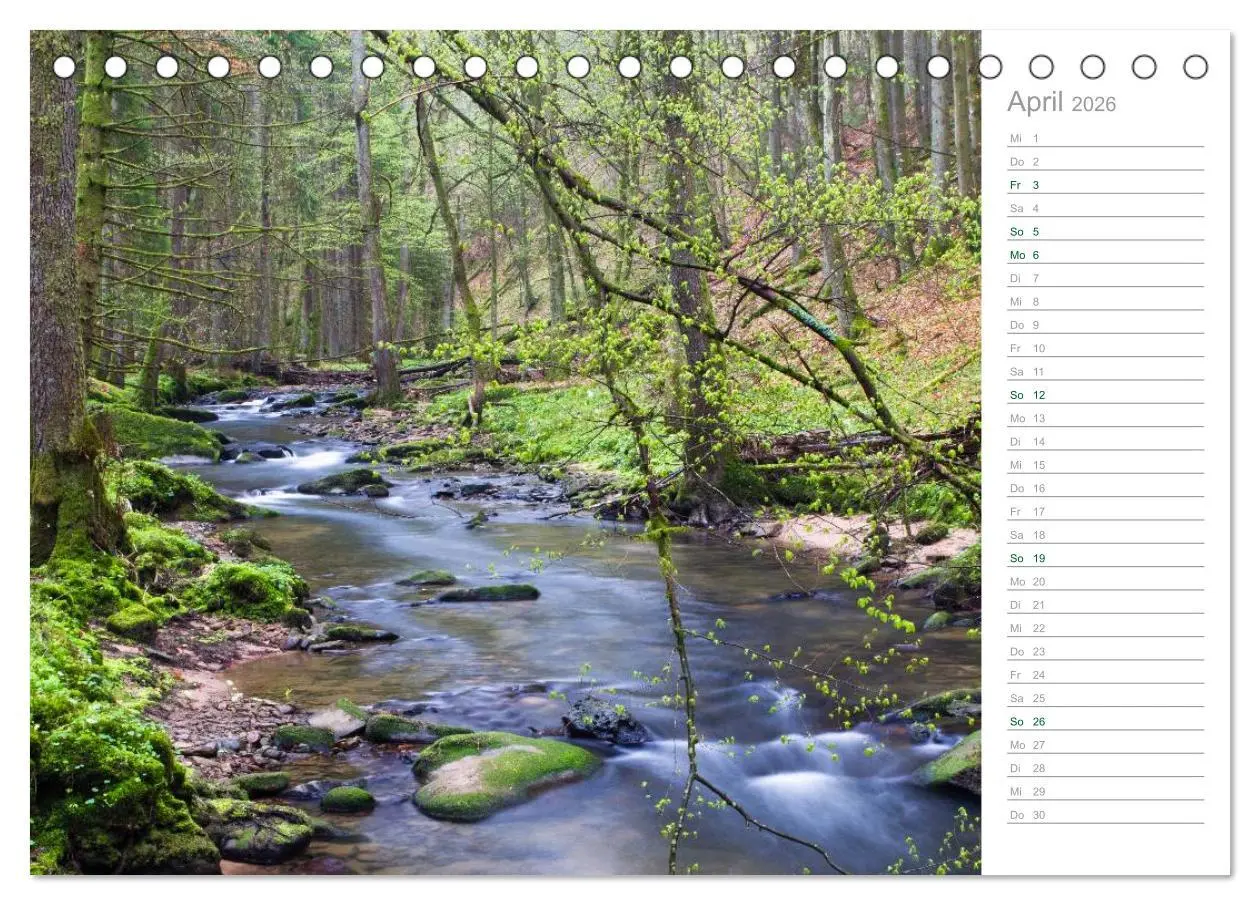1260x905 pixels.
Task: Select the 'Di 7' date row
Action: 1105,277
